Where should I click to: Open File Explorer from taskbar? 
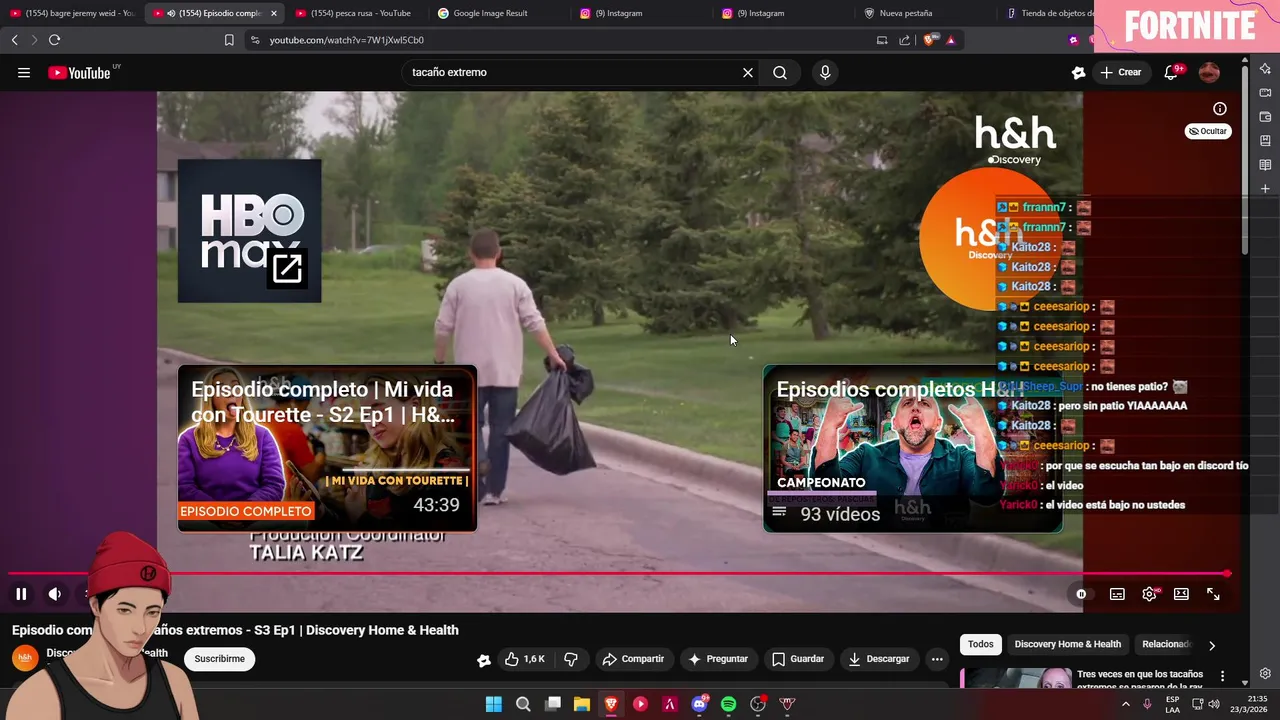[x=582, y=704]
